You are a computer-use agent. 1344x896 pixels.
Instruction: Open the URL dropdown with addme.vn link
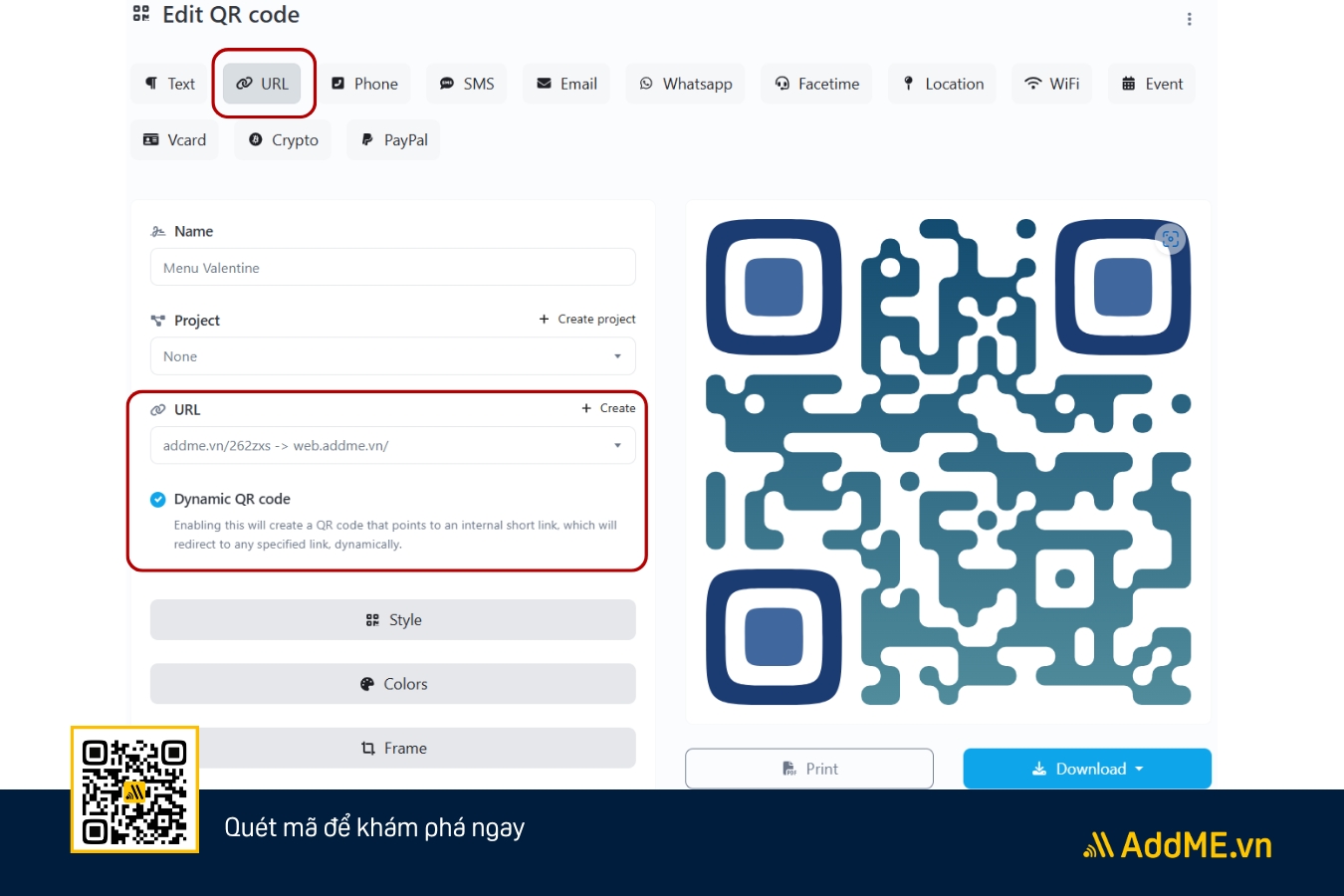[x=393, y=445]
